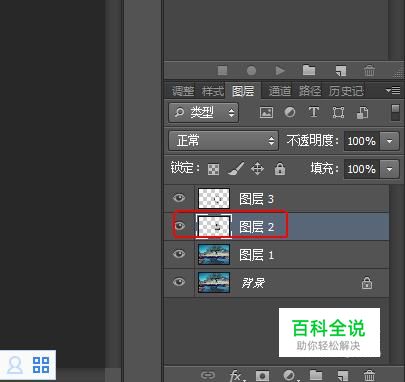Image resolution: width=405 pixels, height=382 pixels.
Task: Lock position move icon
Action: 257,169
